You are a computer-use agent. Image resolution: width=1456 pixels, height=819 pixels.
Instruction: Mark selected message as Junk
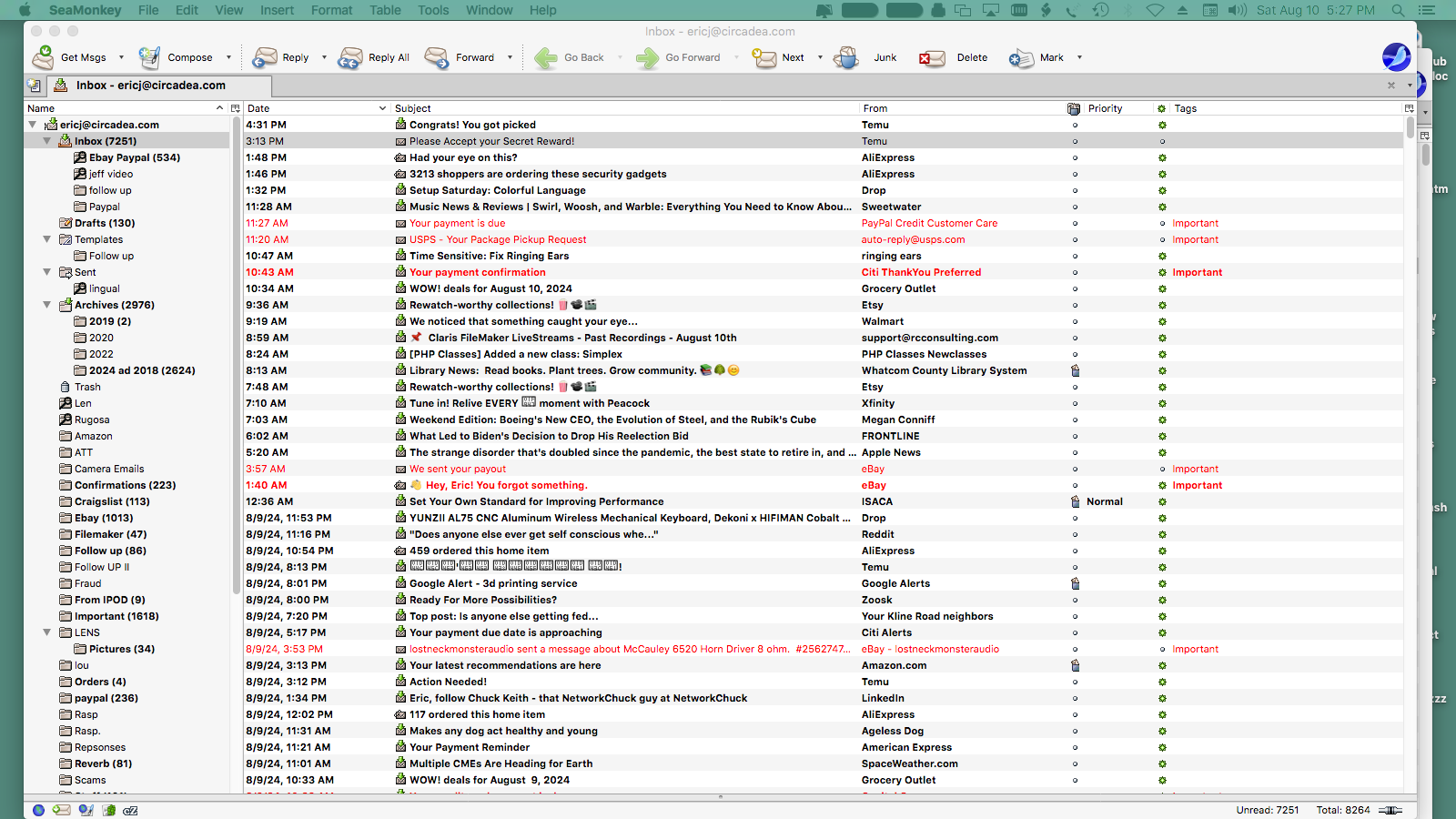pyautogui.click(x=846, y=57)
